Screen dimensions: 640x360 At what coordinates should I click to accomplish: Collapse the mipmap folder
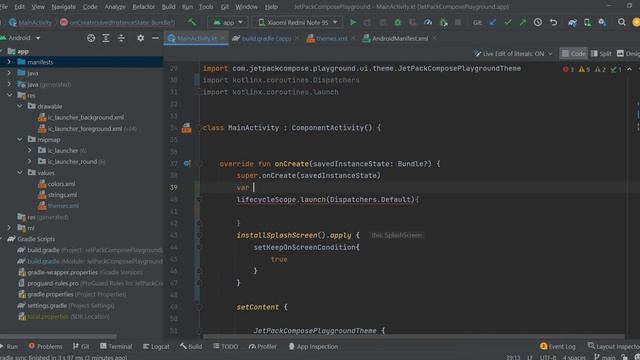pyautogui.click(x=20, y=140)
